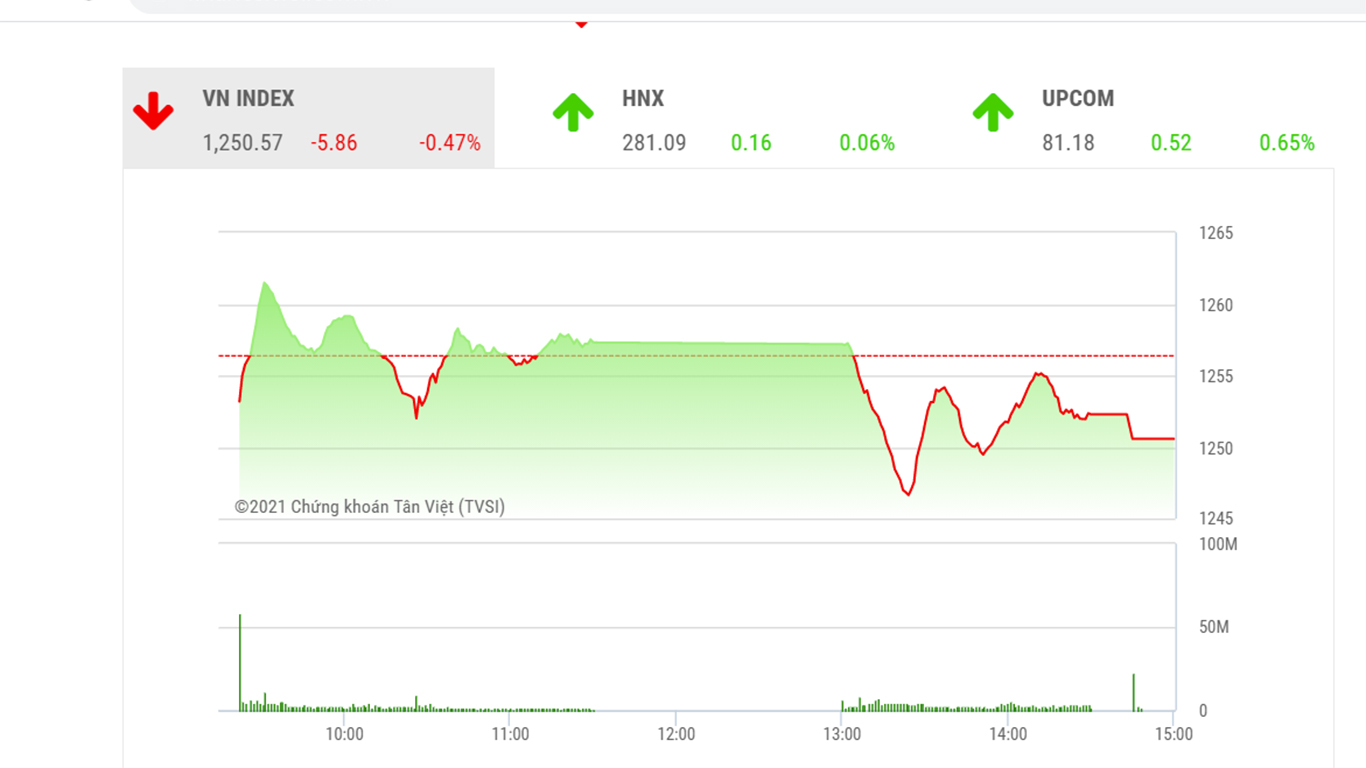Click the UPCOM 0.65% change figure
1366x768 pixels.
coord(1287,143)
